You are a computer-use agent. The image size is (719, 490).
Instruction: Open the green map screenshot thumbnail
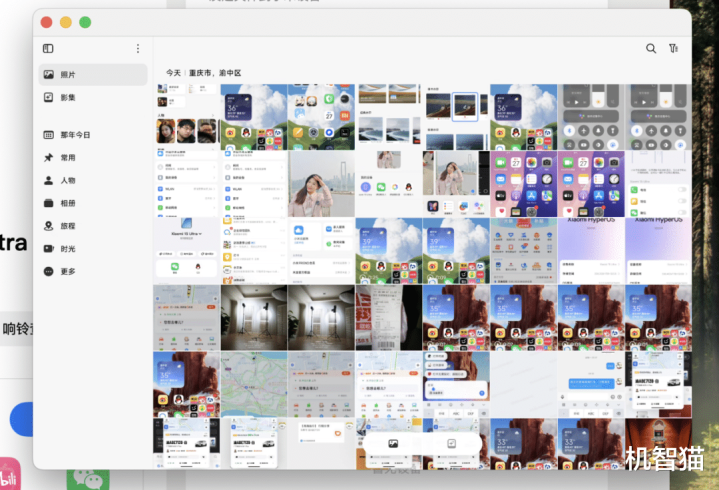(254, 384)
